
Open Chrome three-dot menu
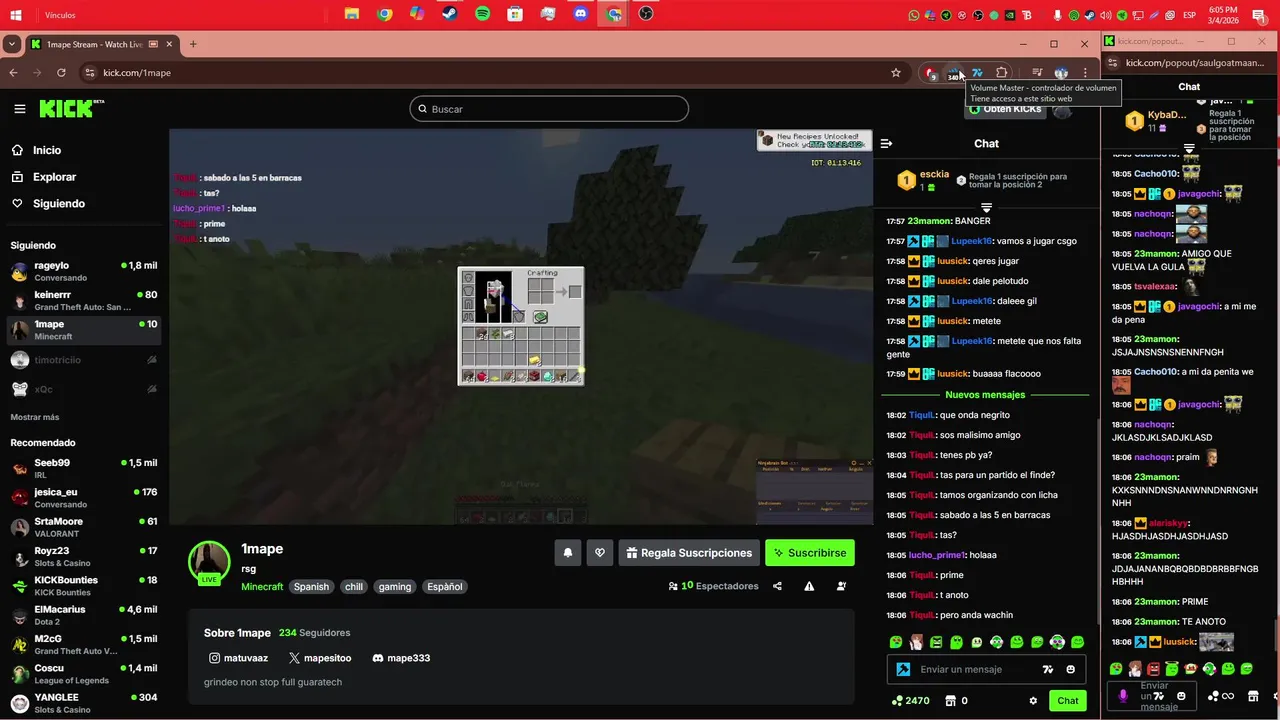[1085, 73]
